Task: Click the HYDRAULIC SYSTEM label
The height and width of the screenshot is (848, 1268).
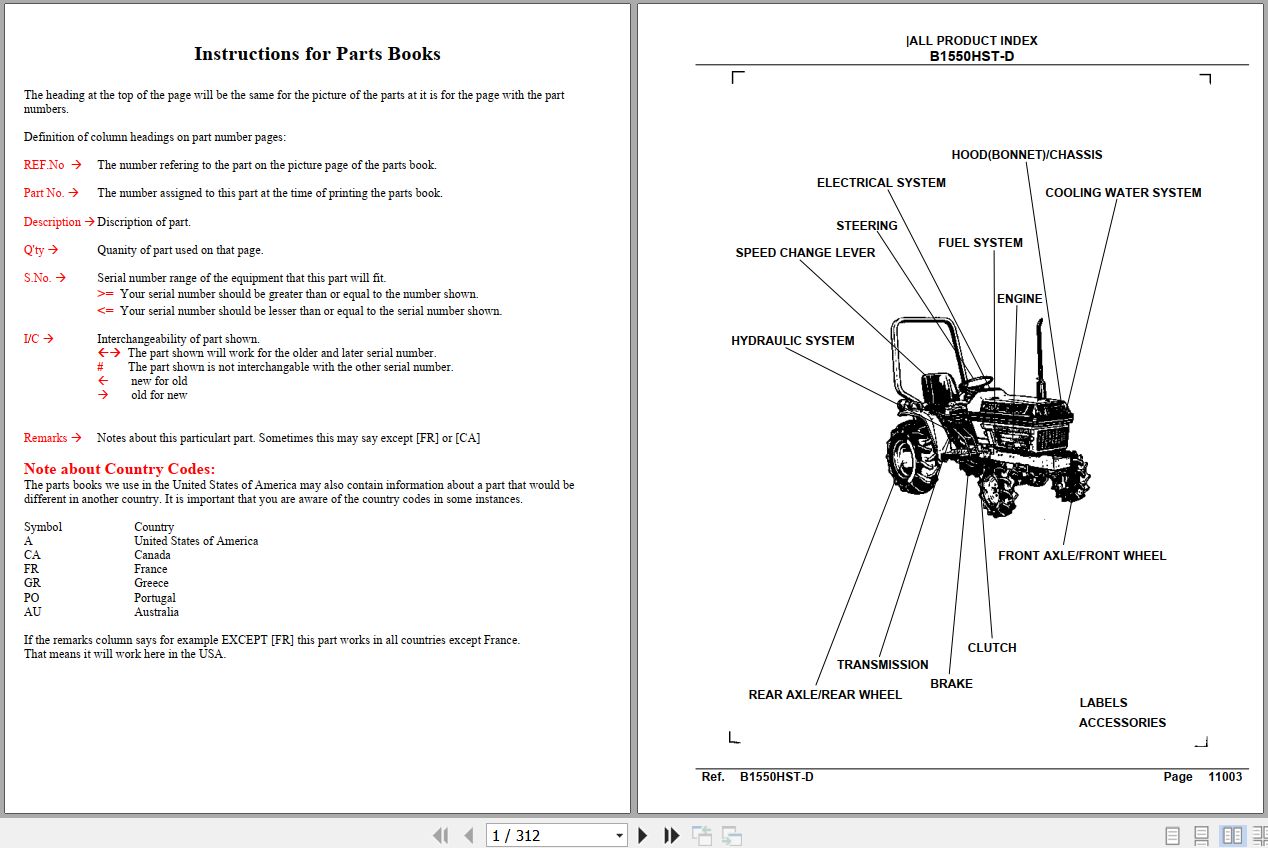Action: [793, 341]
